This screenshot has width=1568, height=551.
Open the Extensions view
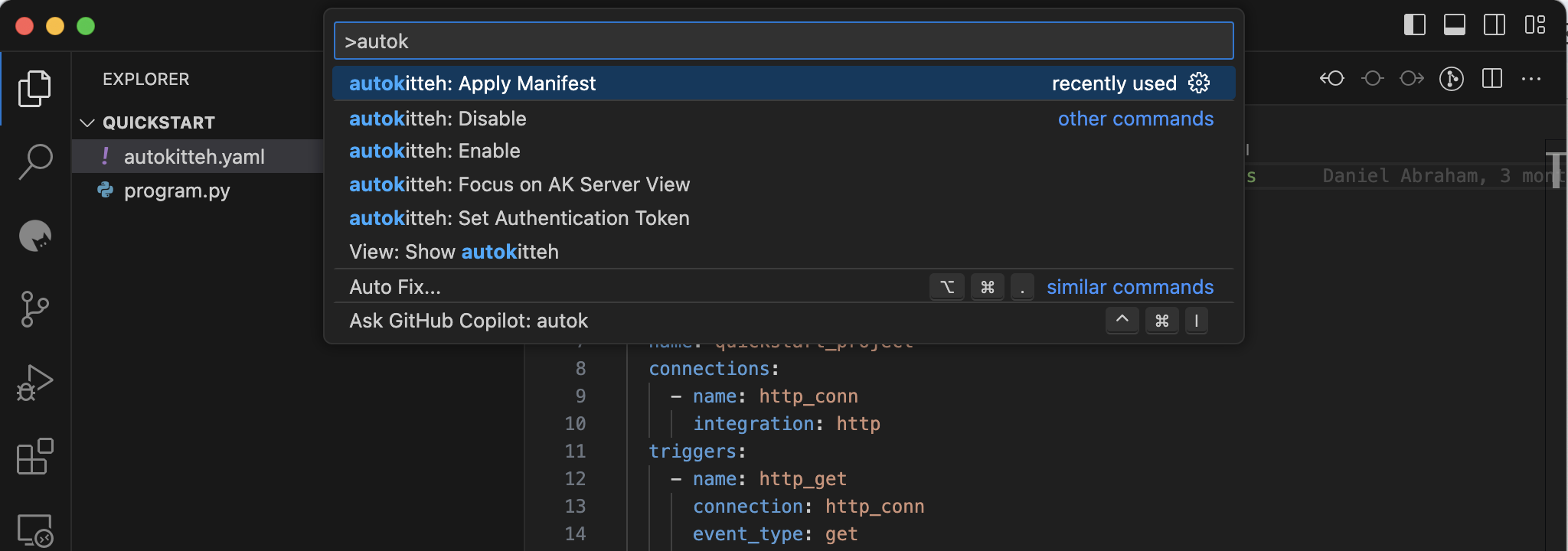click(x=34, y=456)
